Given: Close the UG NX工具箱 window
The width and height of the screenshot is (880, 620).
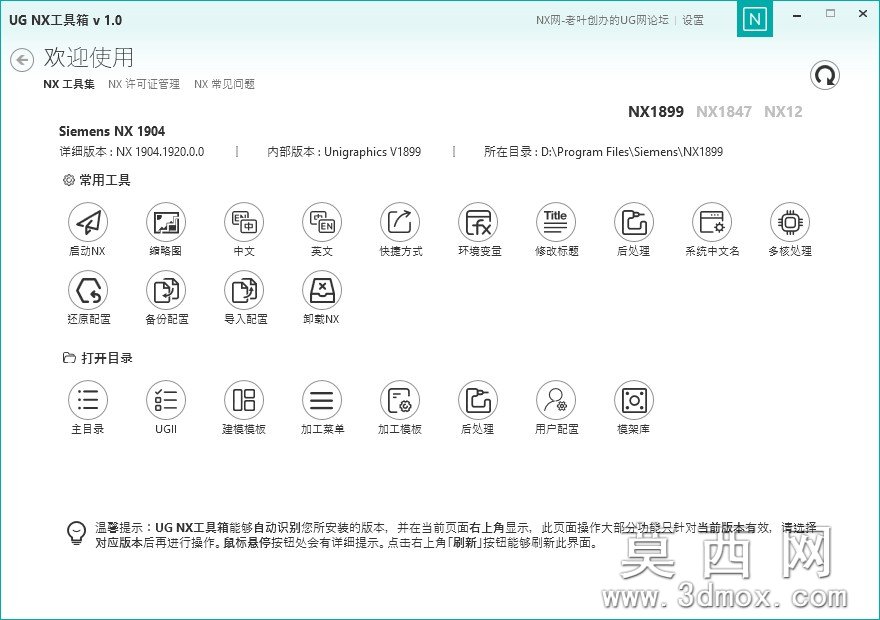Looking at the screenshot, I should click(863, 13).
